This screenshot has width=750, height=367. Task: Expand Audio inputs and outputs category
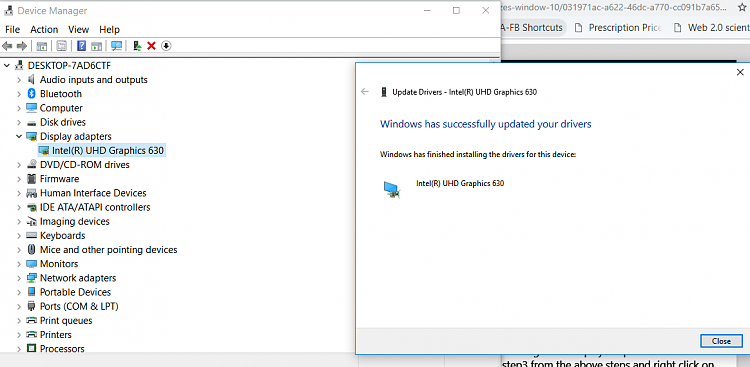(19, 80)
